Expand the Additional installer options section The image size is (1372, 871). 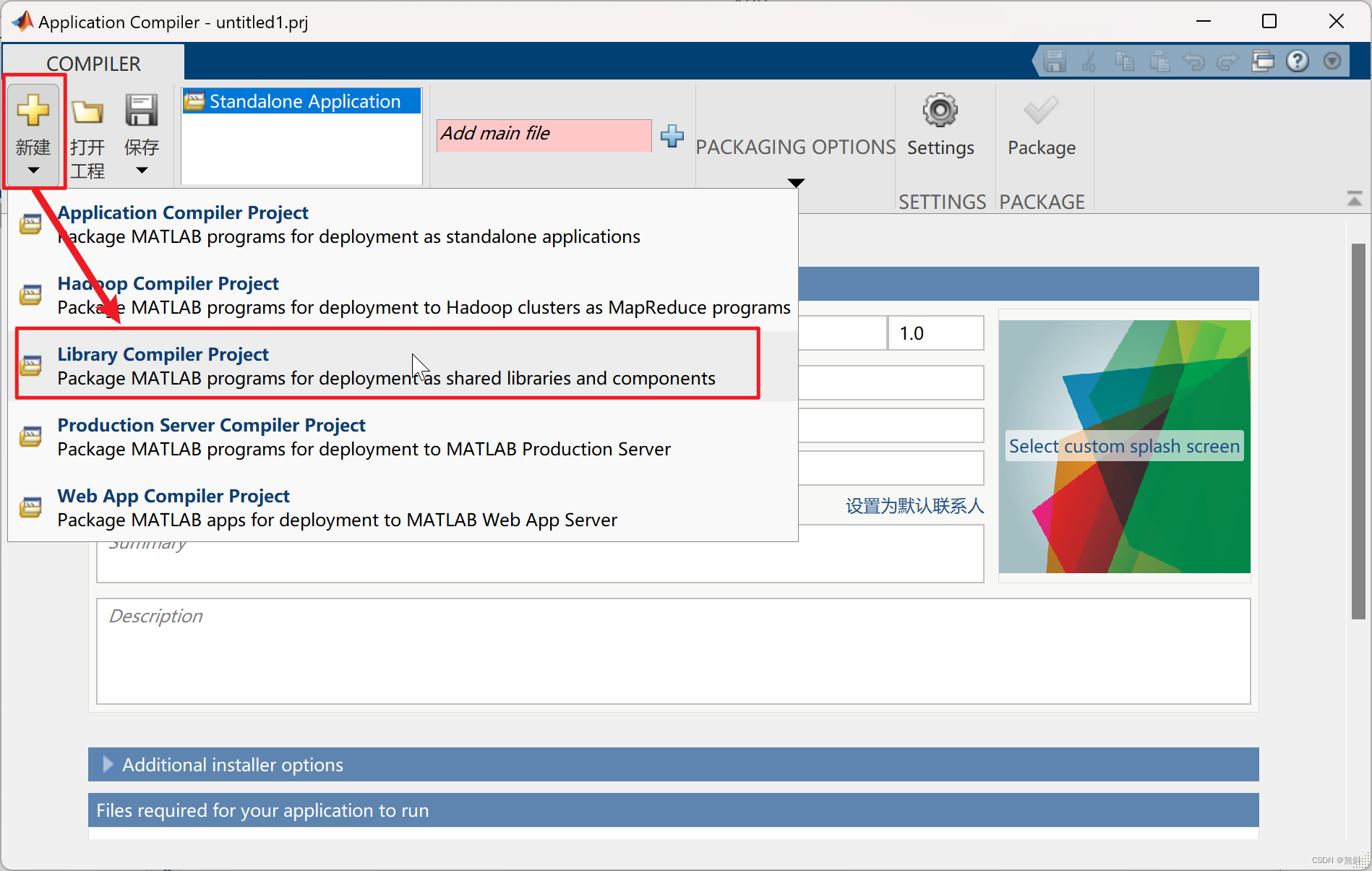point(232,764)
